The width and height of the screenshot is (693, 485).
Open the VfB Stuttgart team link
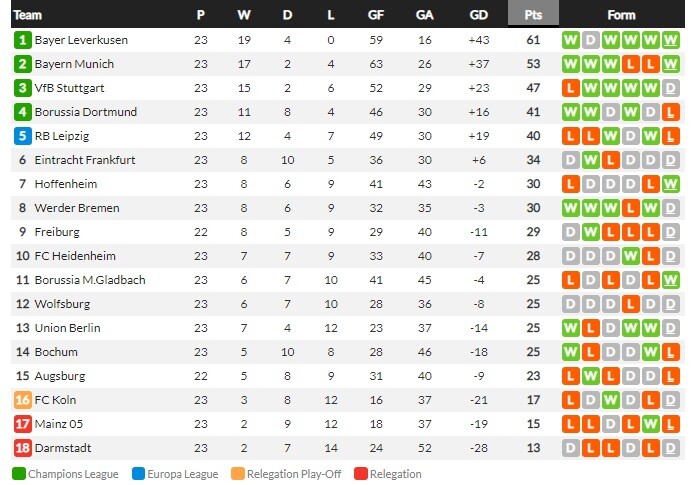pyautogui.click(x=69, y=88)
